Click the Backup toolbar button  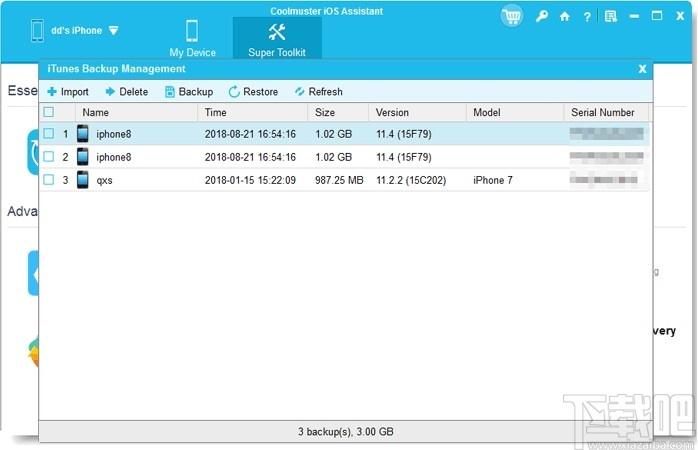pyautogui.click(x=189, y=92)
